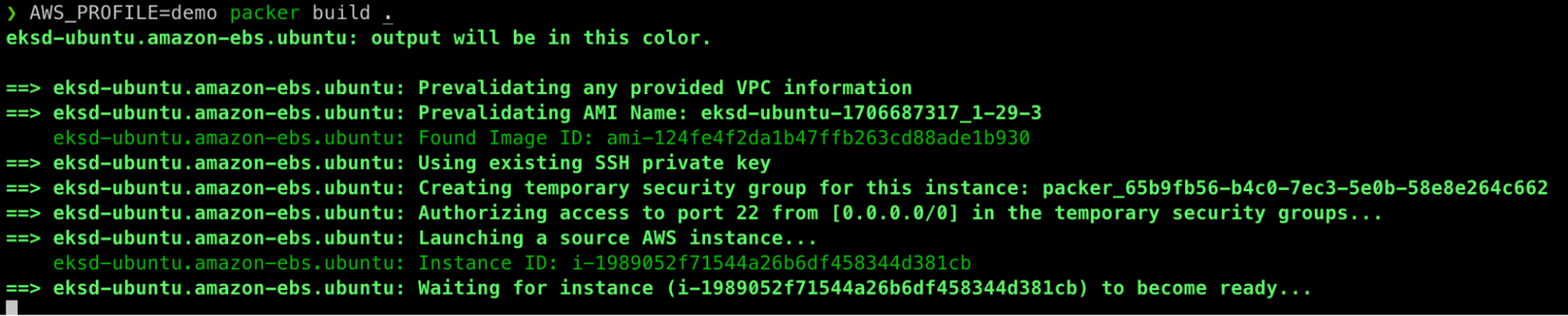1568x316 pixels.
Task: Click the instance ID inside parentheses
Action: [878, 289]
